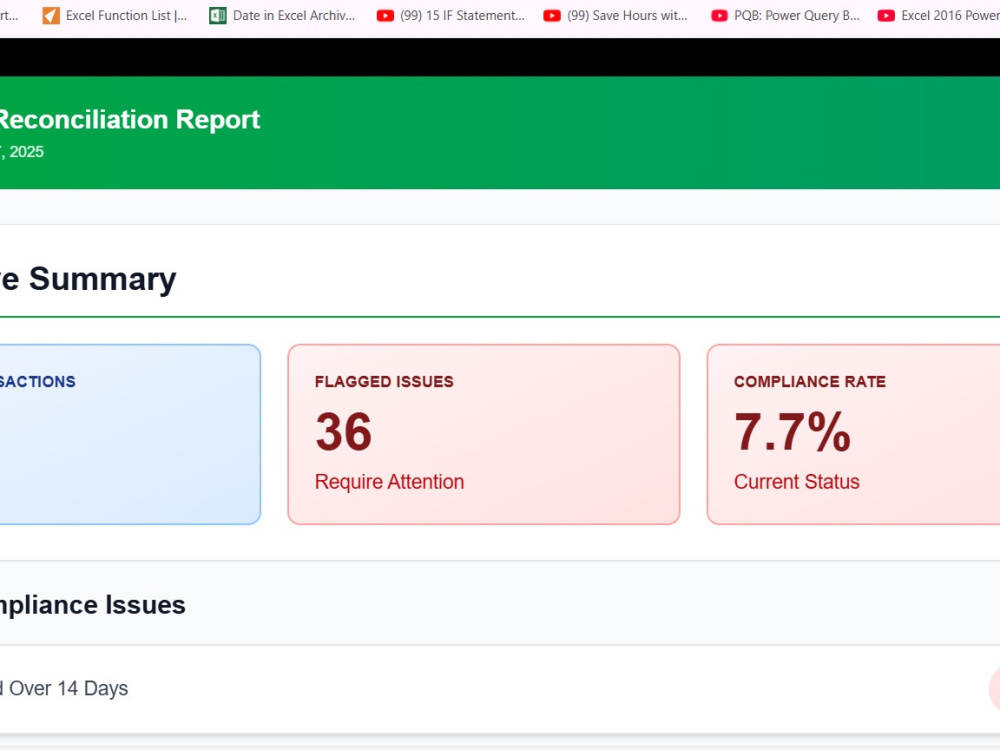This screenshot has width=1000, height=750.
Task: Click the YouTube icon beside 15 IF Statement
Action: click(x=385, y=15)
